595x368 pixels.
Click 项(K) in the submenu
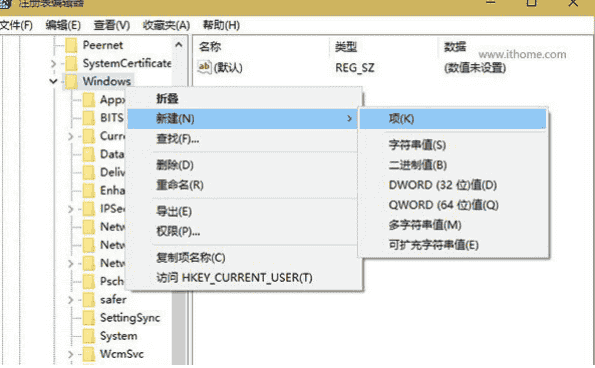point(453,119)
